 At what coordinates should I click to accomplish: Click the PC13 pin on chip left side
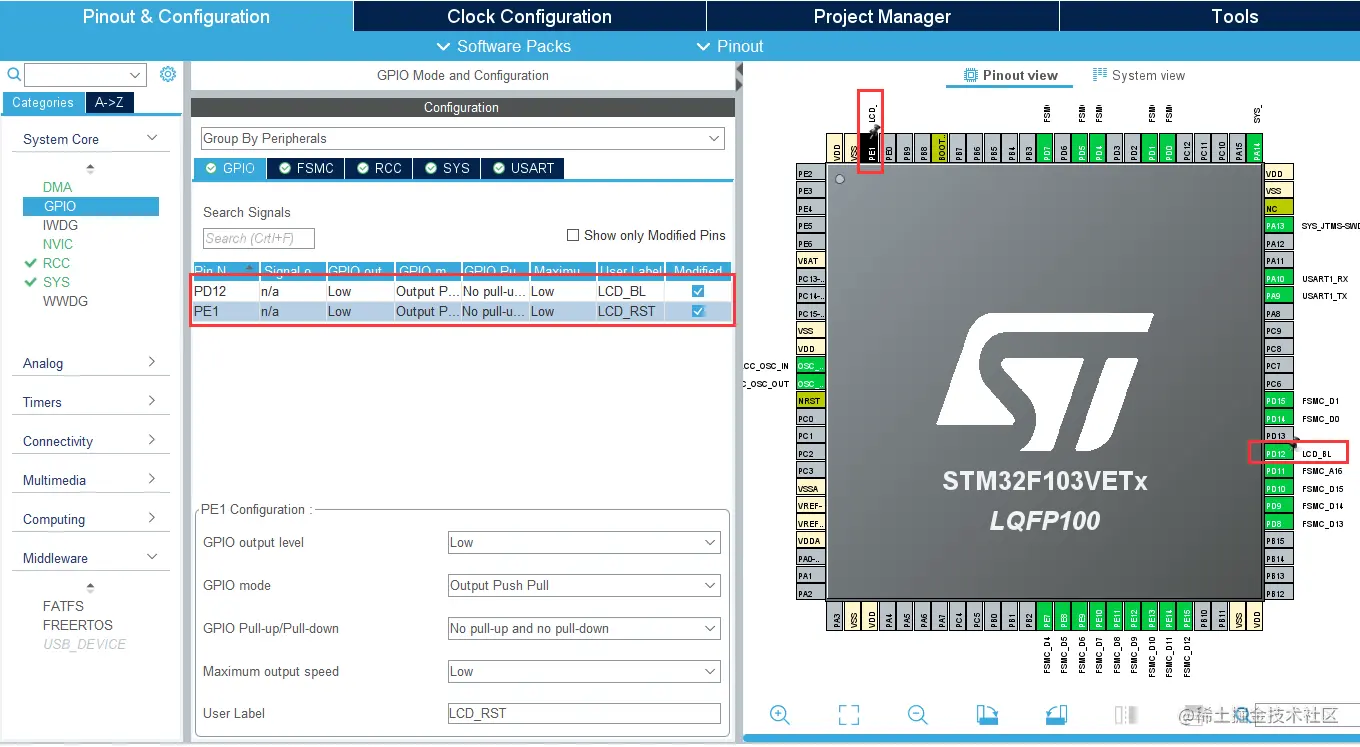pyautogui.click(x=810, y=279)
